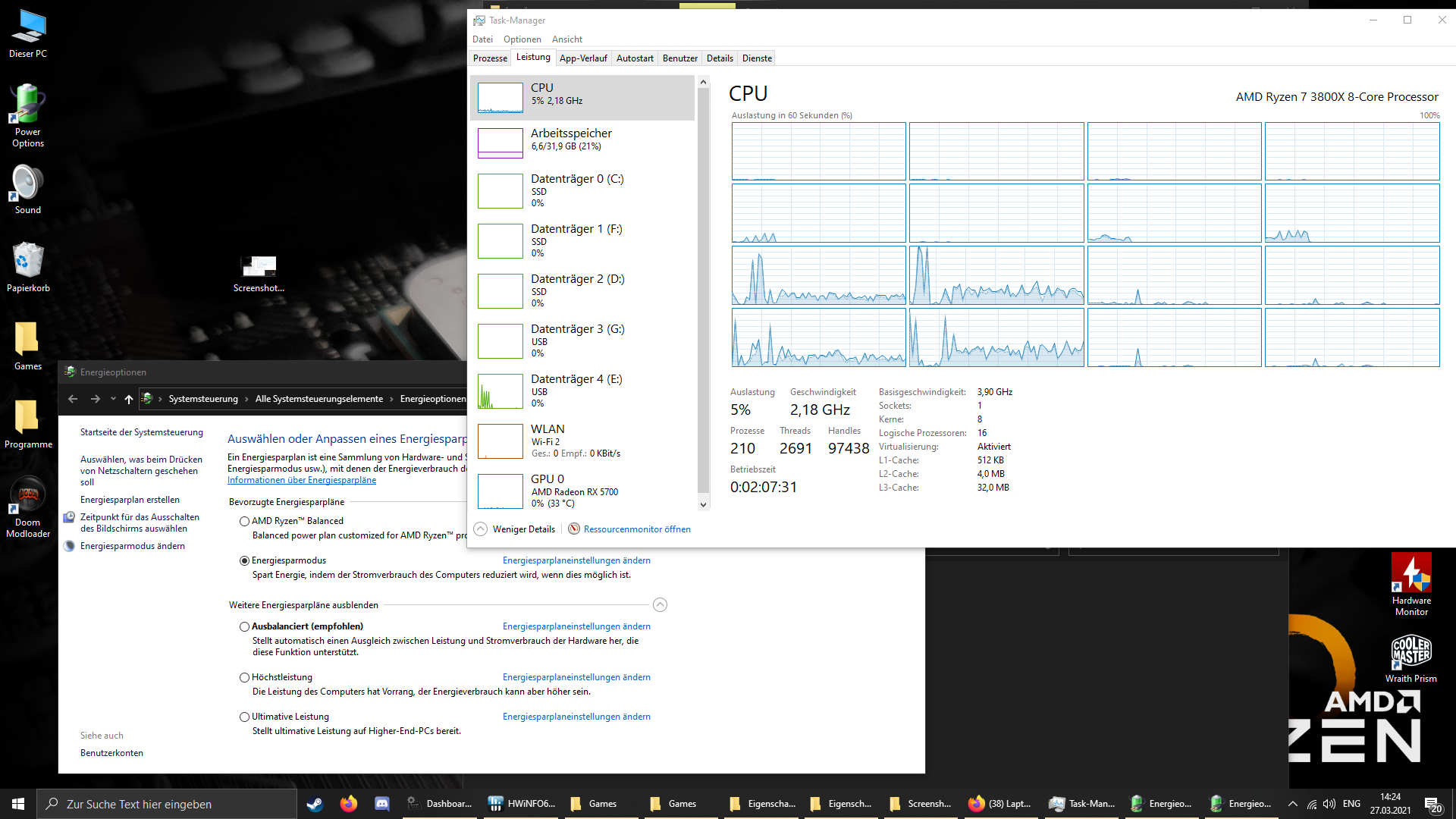Open recent locations dropdown in Energieoptionen
This screenshot has height=819, width=1456.
pos(113,399)
